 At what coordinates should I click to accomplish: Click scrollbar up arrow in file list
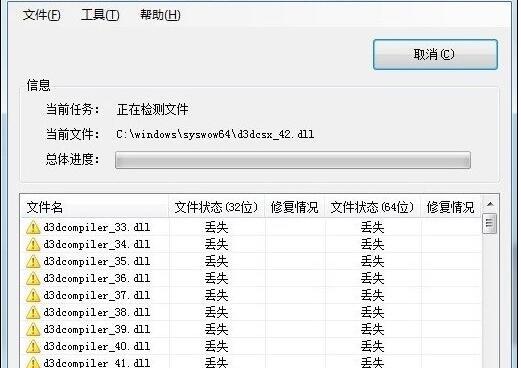[x=490, y=204]
